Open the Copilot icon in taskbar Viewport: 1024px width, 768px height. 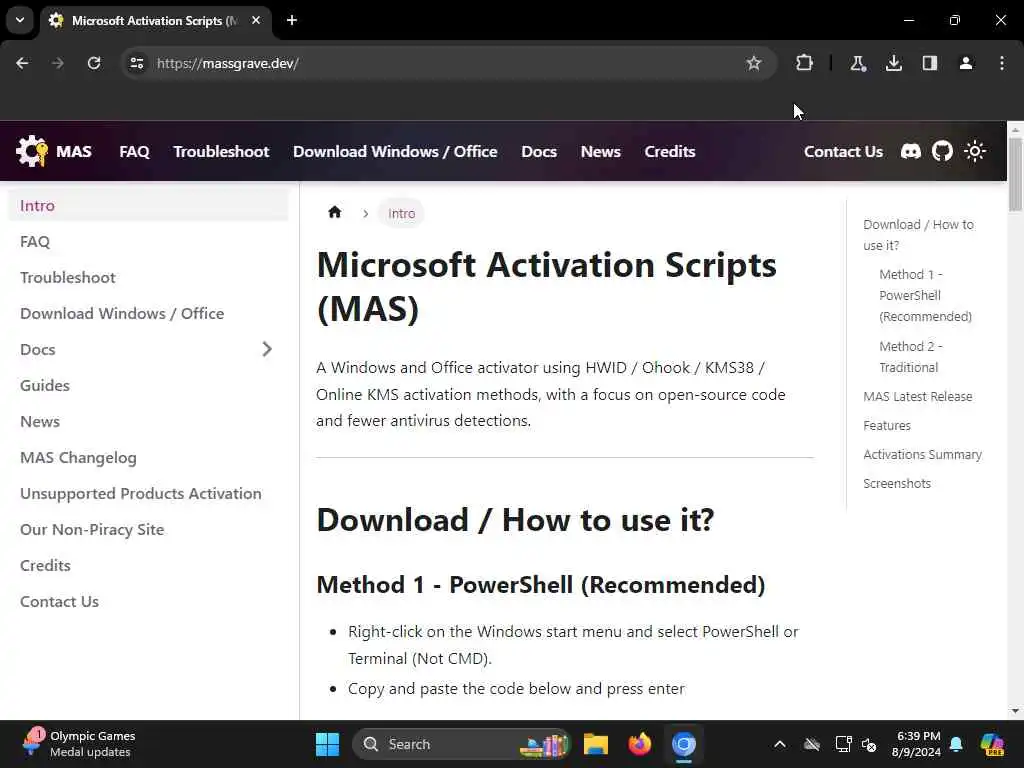pyautogui.click(x=992, y=744)
